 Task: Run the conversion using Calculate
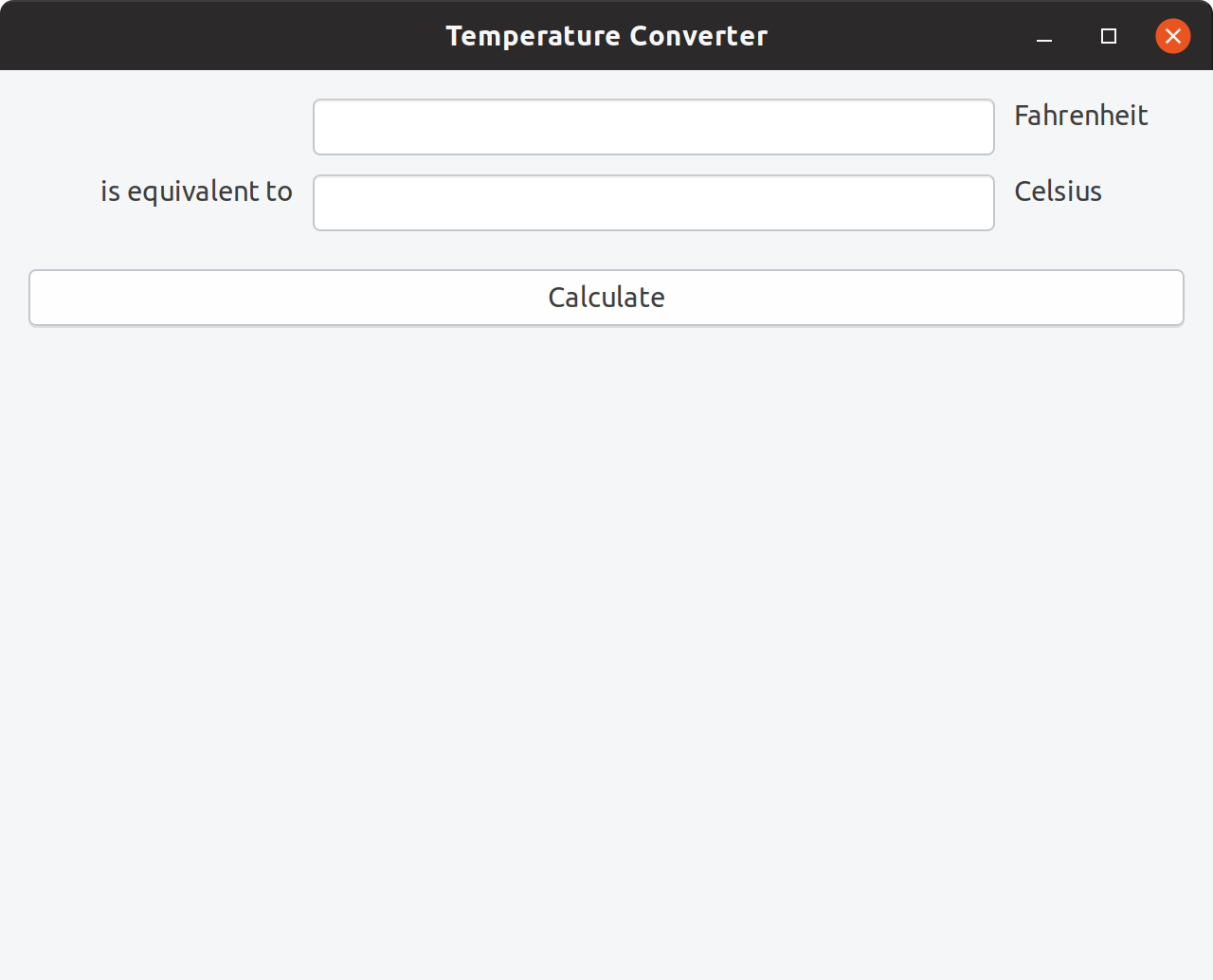coord(606,298)
